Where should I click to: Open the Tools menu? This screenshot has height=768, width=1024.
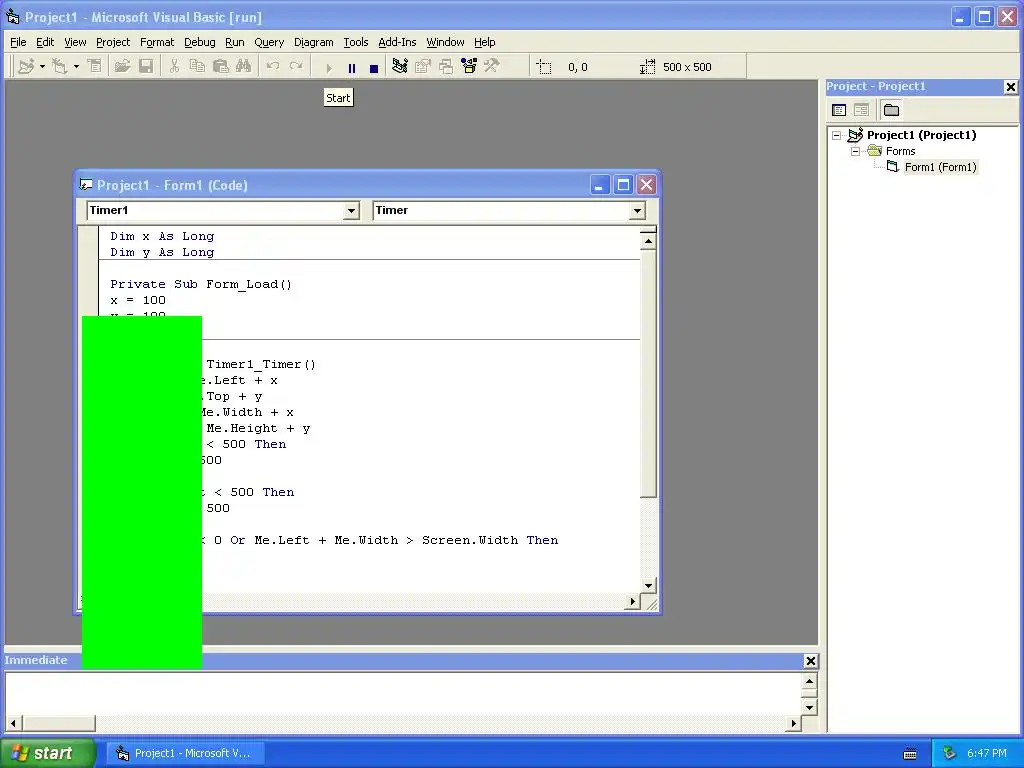click(x=356, y=42)
